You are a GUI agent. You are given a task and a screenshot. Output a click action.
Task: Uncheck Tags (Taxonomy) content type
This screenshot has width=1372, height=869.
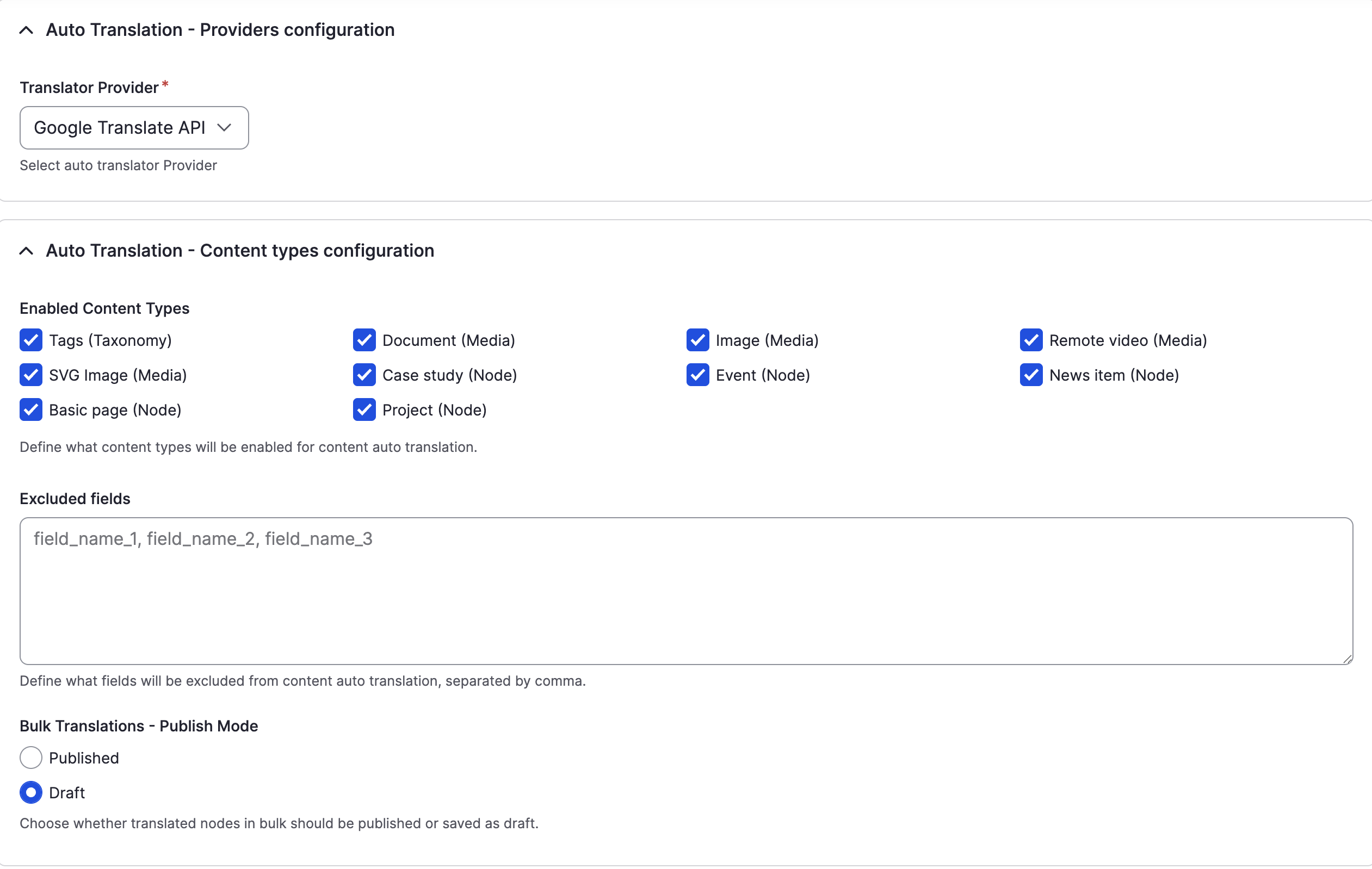31,340
